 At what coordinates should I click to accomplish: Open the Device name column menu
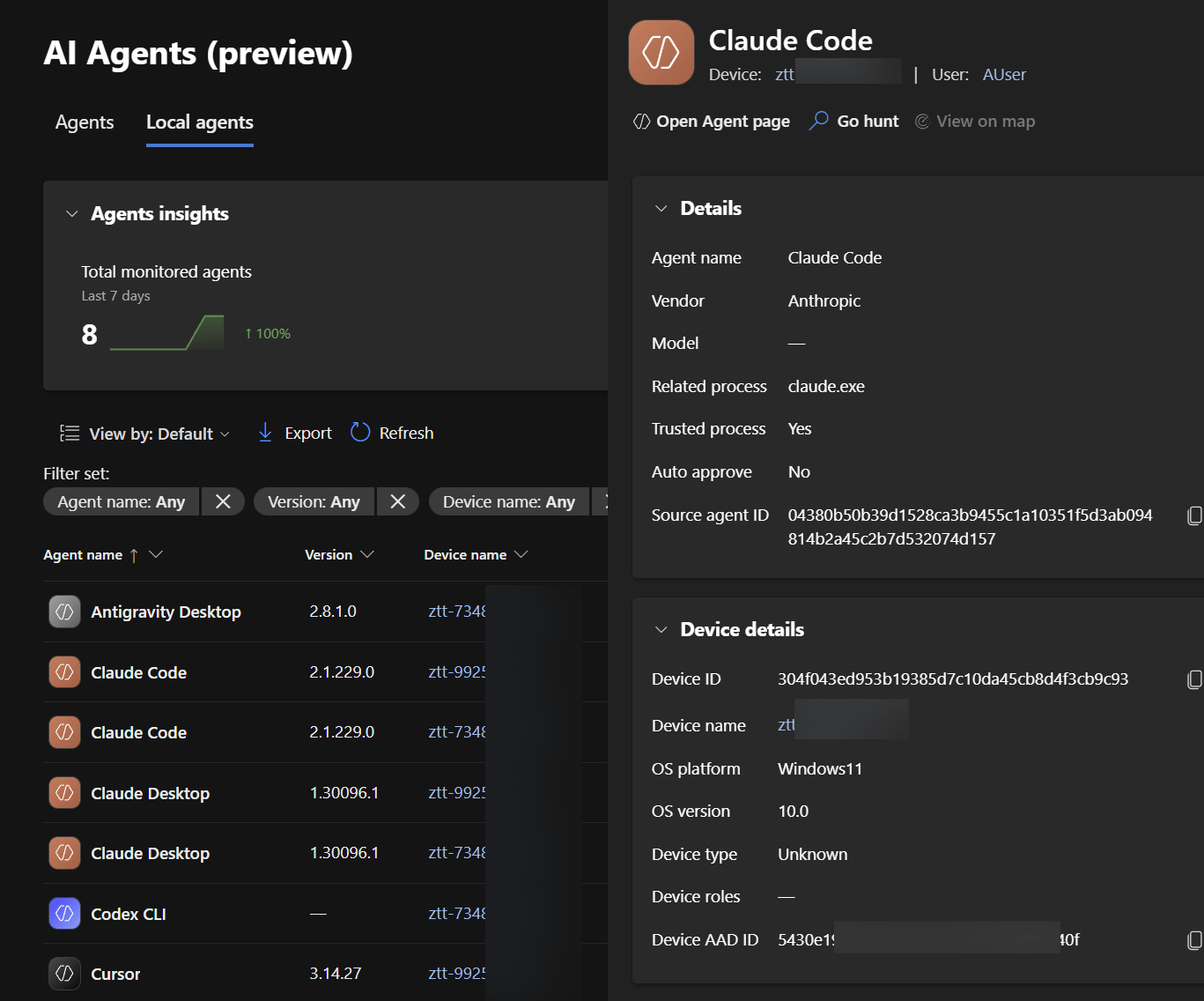coord(521,554)
